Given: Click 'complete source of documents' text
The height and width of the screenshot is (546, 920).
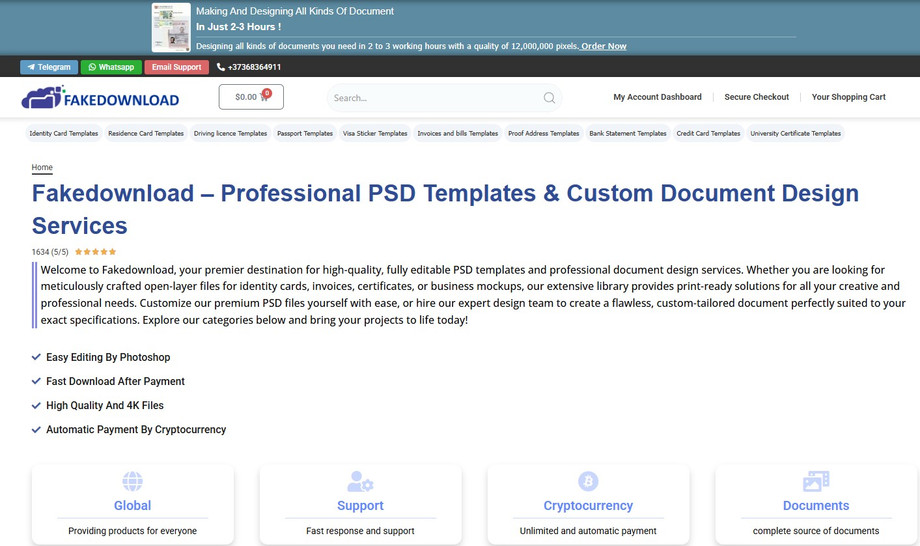Looking at the screenshot, I should [816, 531].
